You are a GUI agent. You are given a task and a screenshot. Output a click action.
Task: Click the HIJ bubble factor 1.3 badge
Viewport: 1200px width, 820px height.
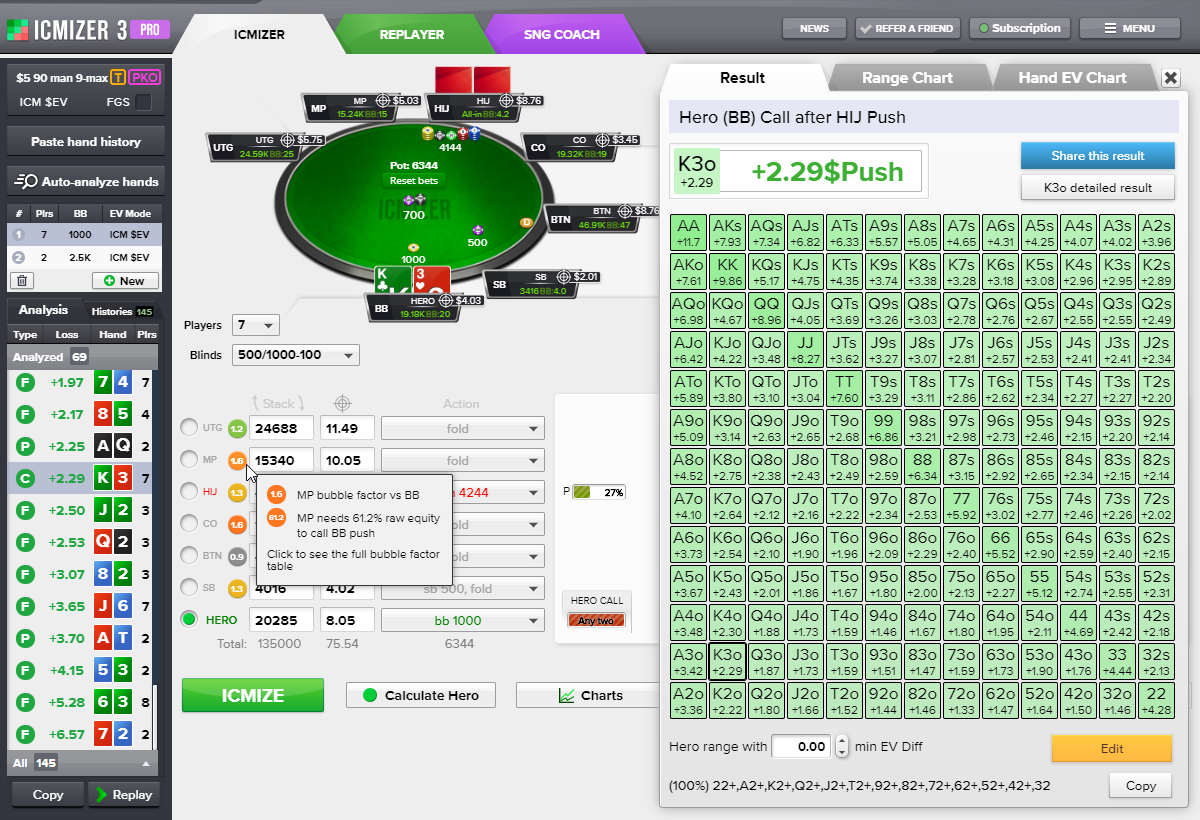click(x=237, y=492)
